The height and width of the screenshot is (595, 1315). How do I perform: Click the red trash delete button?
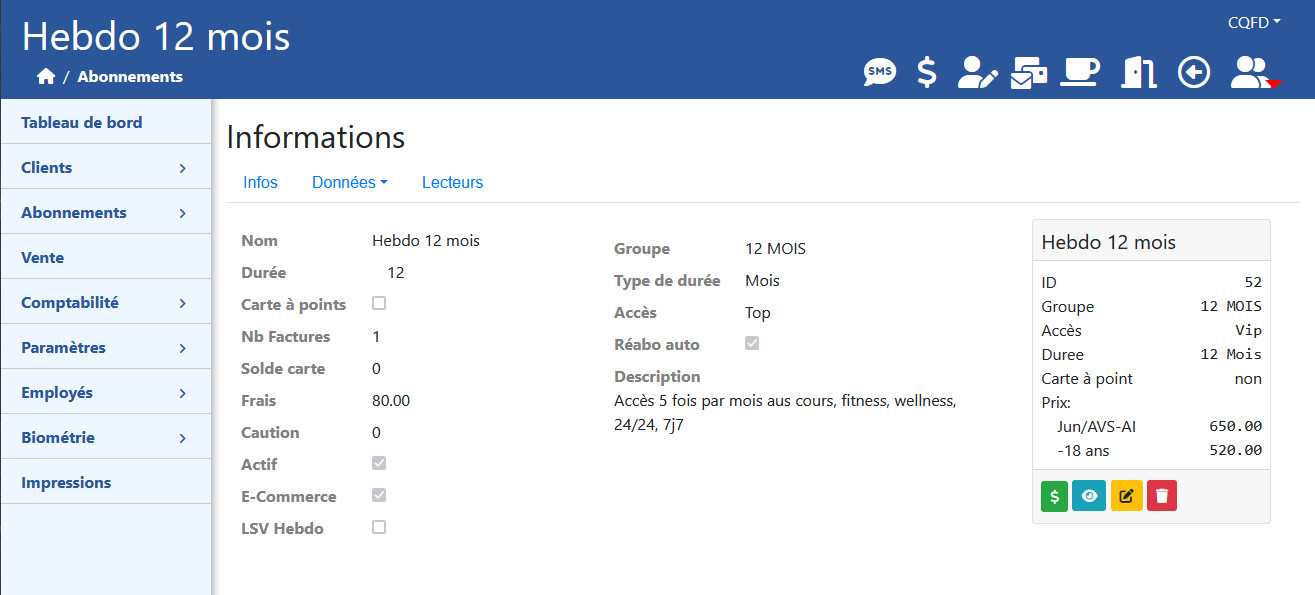1162,496
